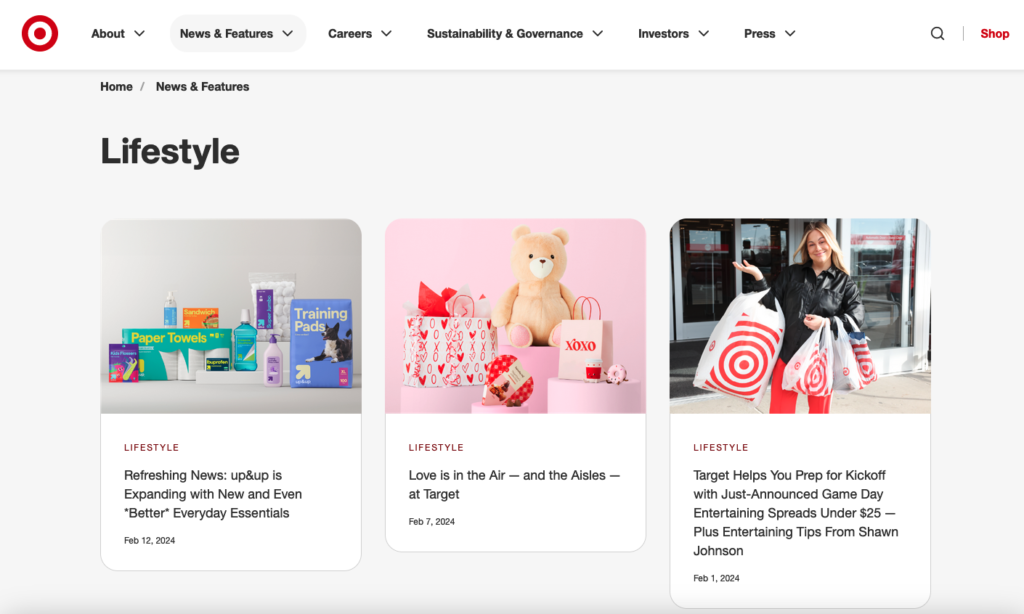Open the search magnifier icon
This screenshot has height=614, width=1024.
tap(937, 33)
